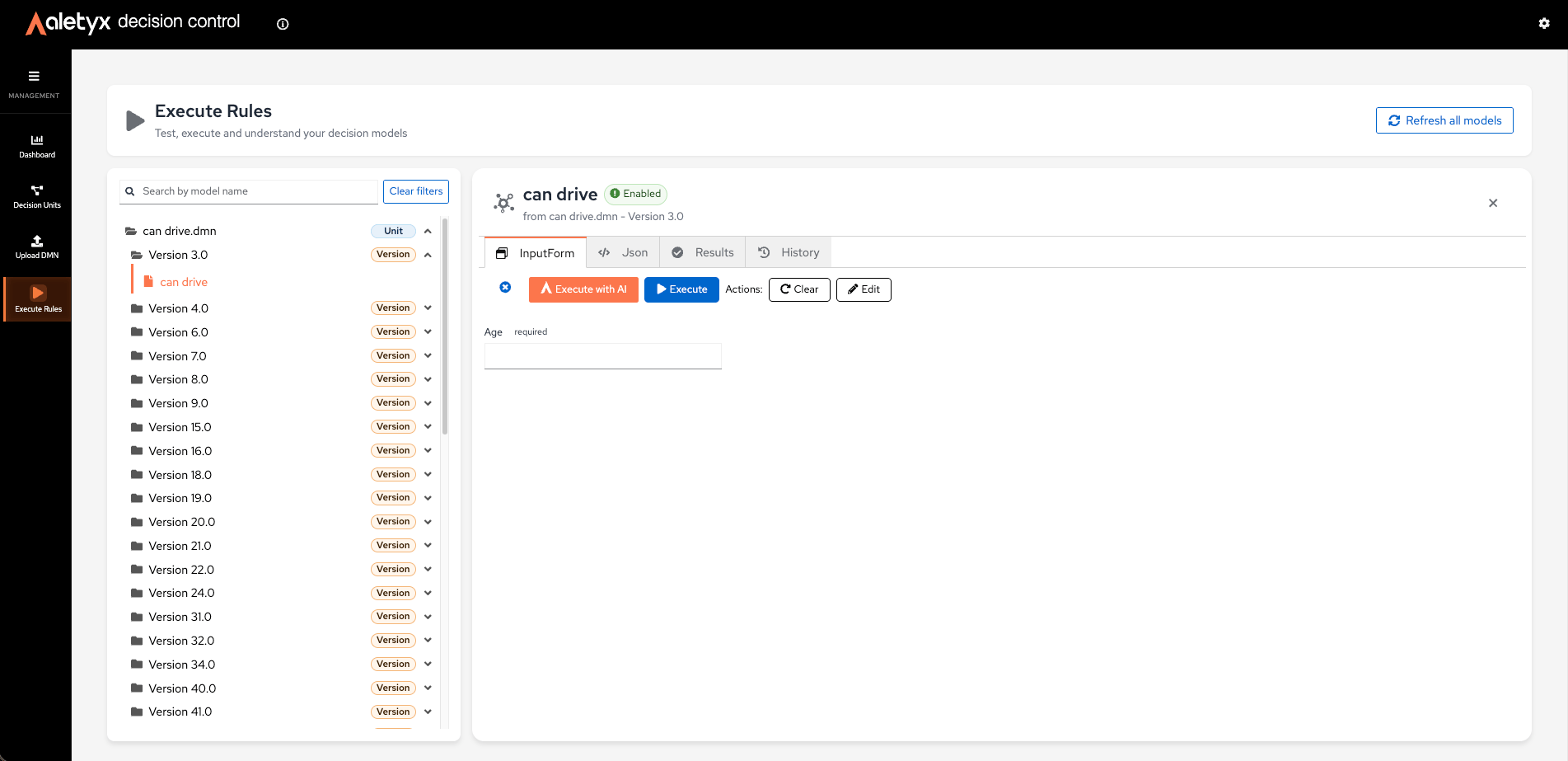
Task: Expand Version 7.0 chevron
Action: pyautogui.click(x=428, y=356)
